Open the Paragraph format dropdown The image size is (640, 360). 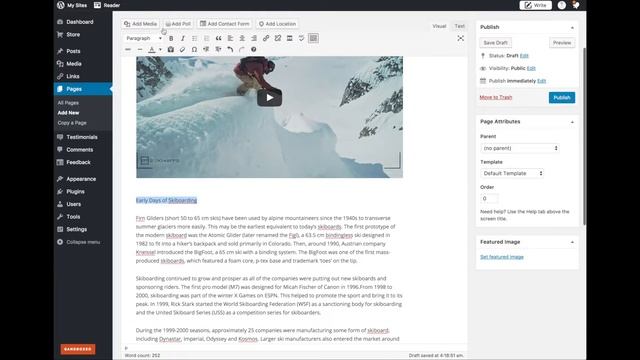coord(143,38)
